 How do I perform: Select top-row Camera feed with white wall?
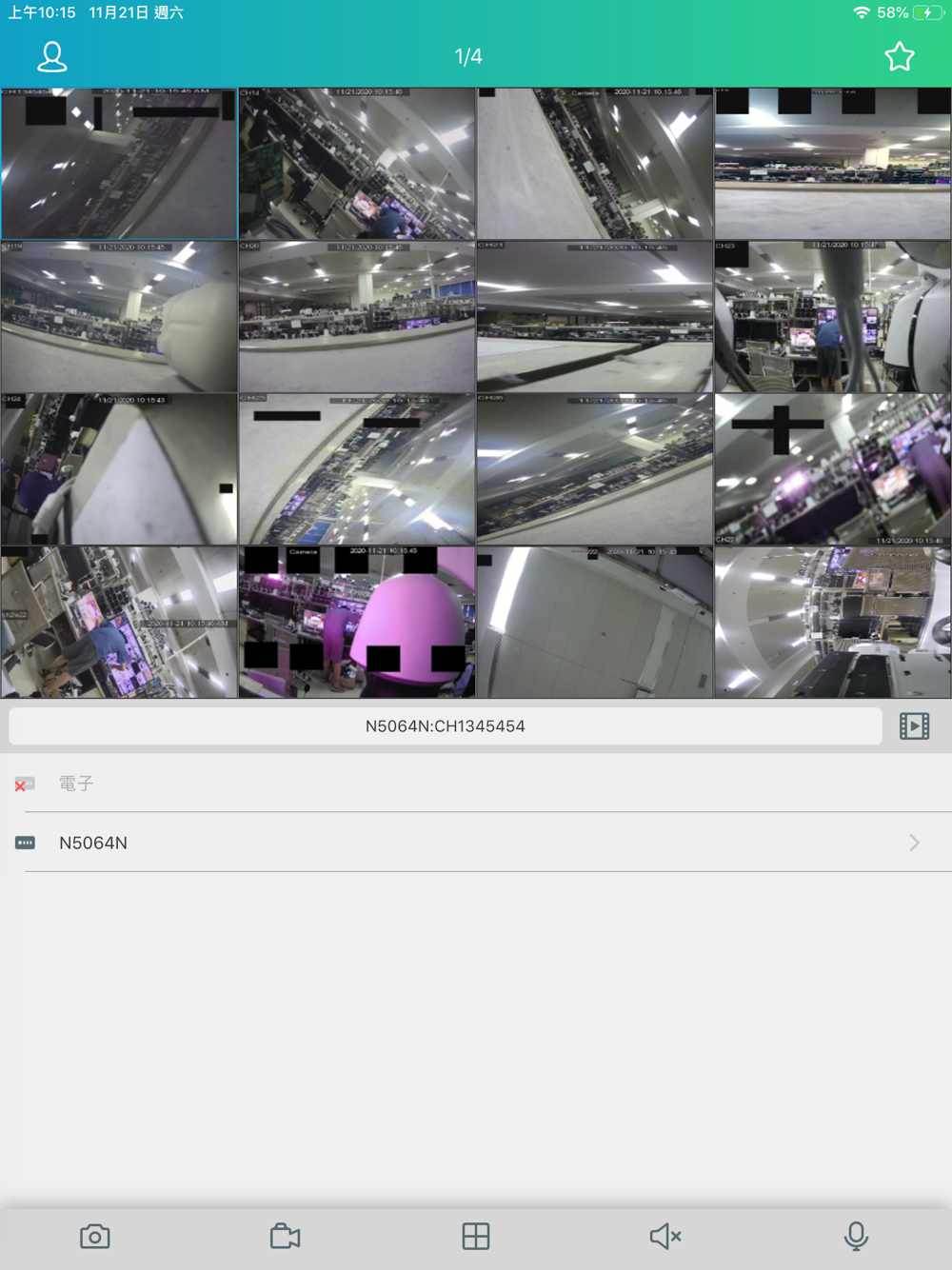tap(595, 164)
